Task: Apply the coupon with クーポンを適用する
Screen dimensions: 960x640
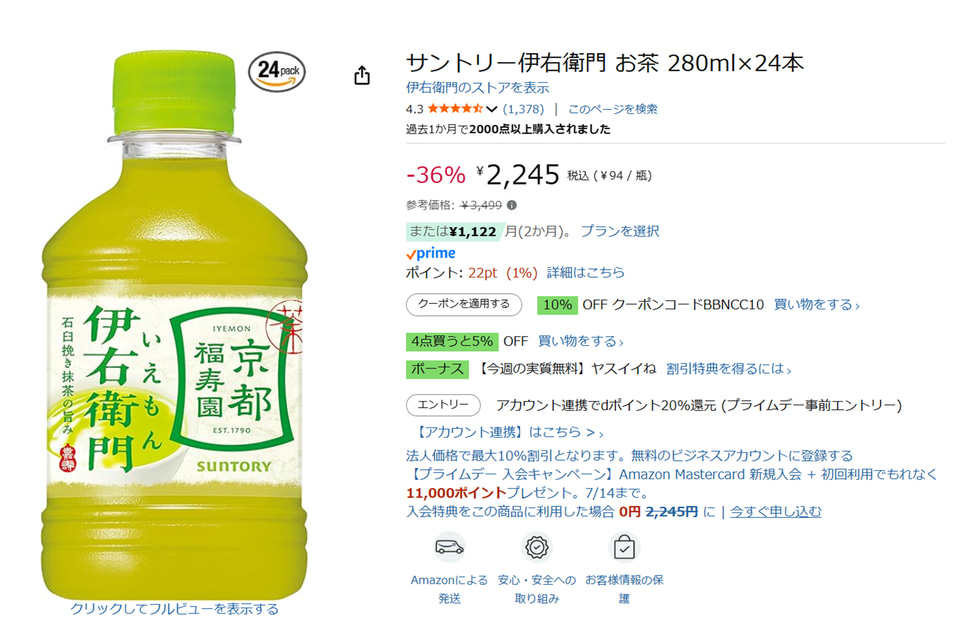Action: (x=464, y=304)
